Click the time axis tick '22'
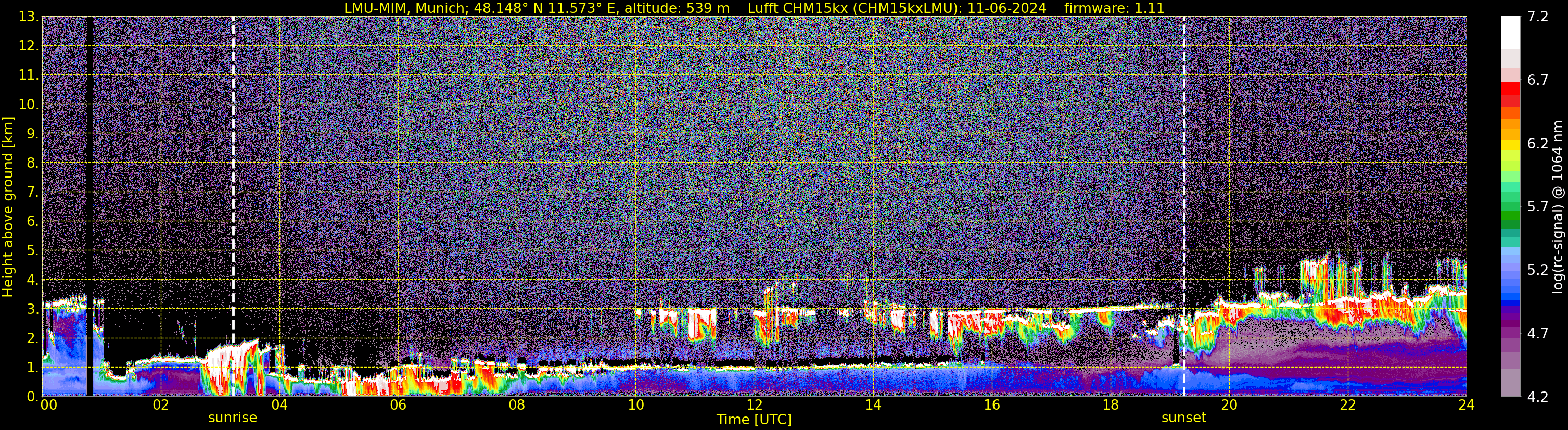The width and height of the screenshot is (1568, 430). click(x=1348, y=404)
